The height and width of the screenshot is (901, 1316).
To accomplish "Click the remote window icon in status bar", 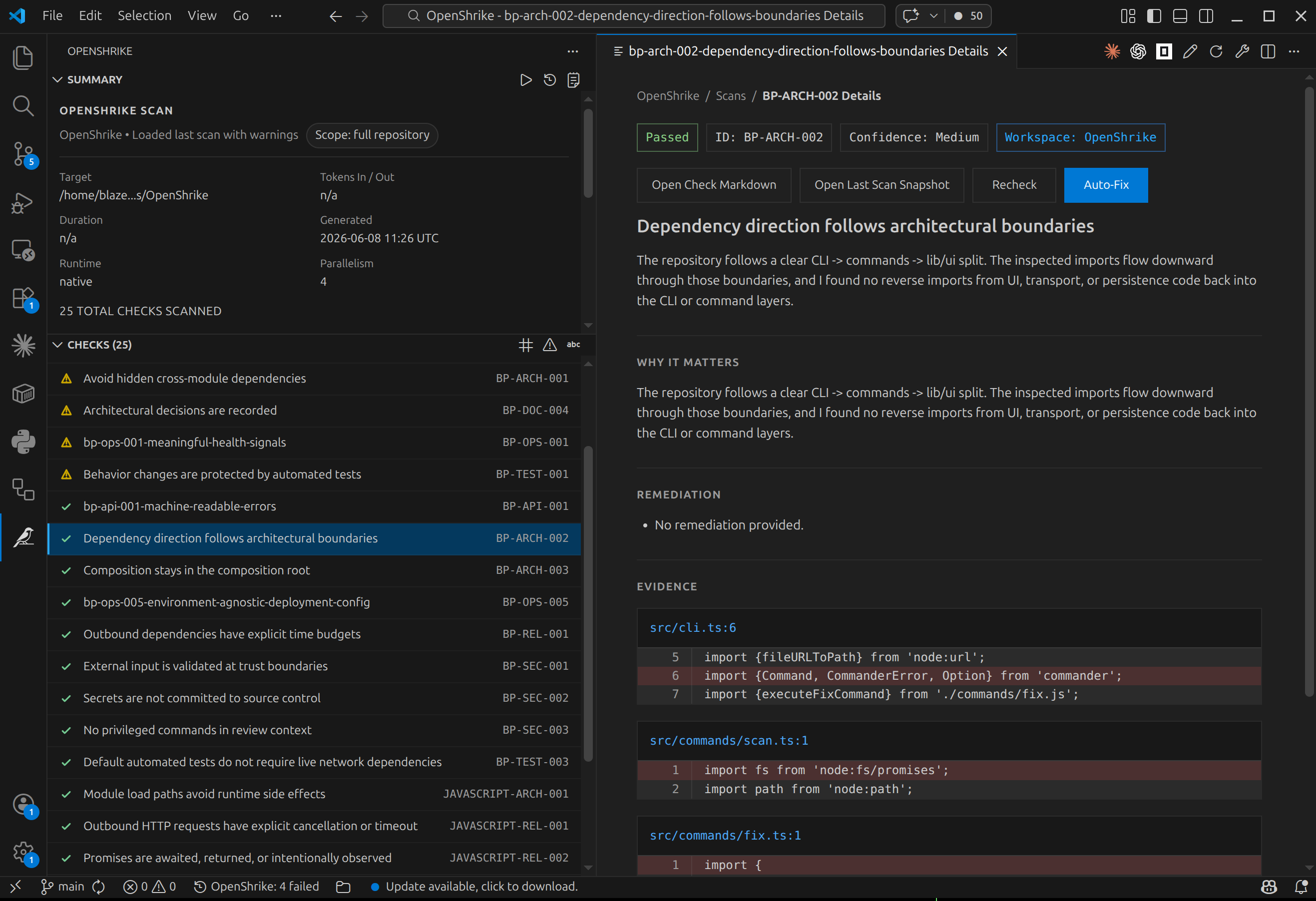I will point(15,887).
